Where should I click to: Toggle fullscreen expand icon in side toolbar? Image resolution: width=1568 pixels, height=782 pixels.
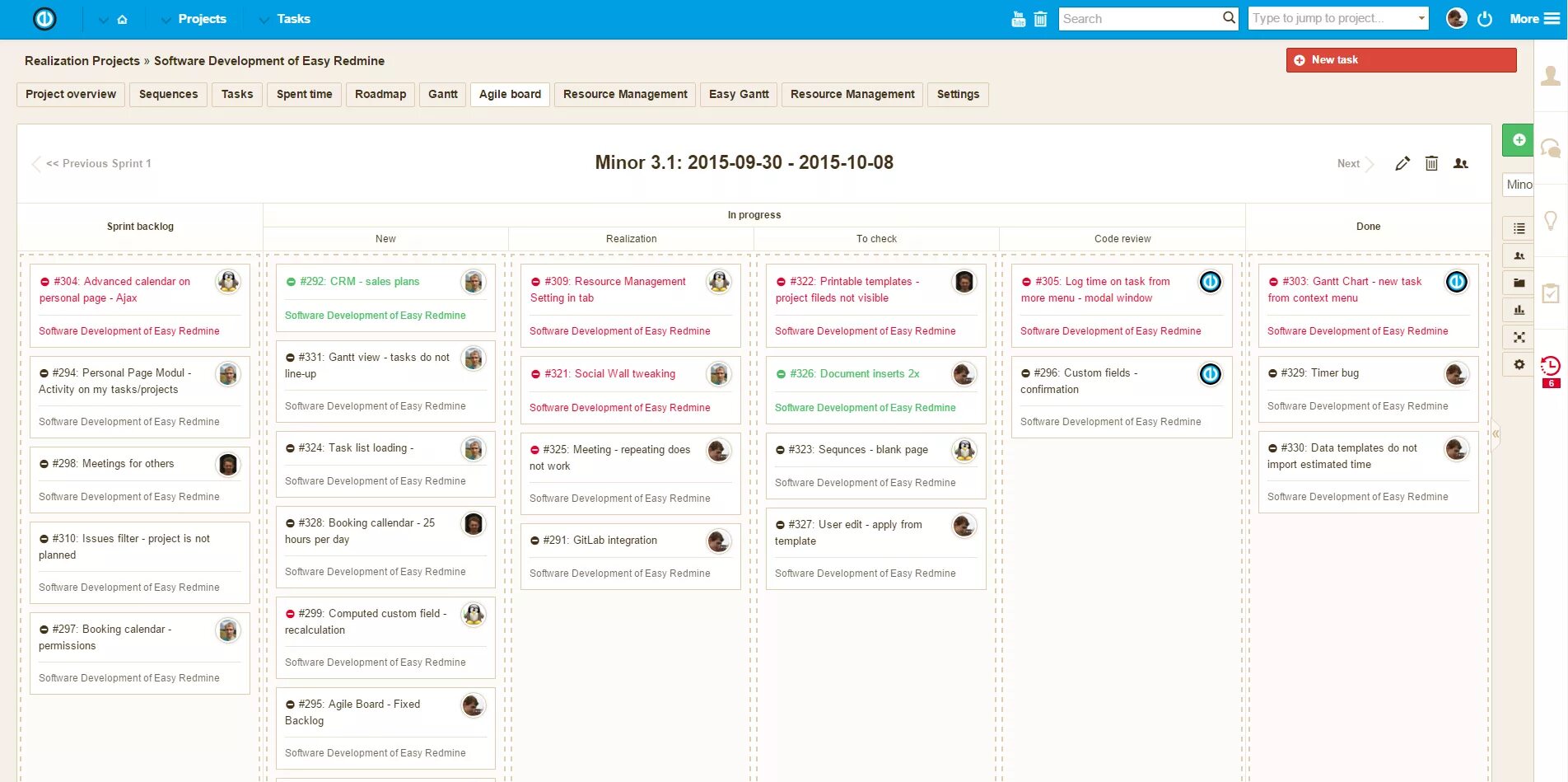click(1519, 337)
